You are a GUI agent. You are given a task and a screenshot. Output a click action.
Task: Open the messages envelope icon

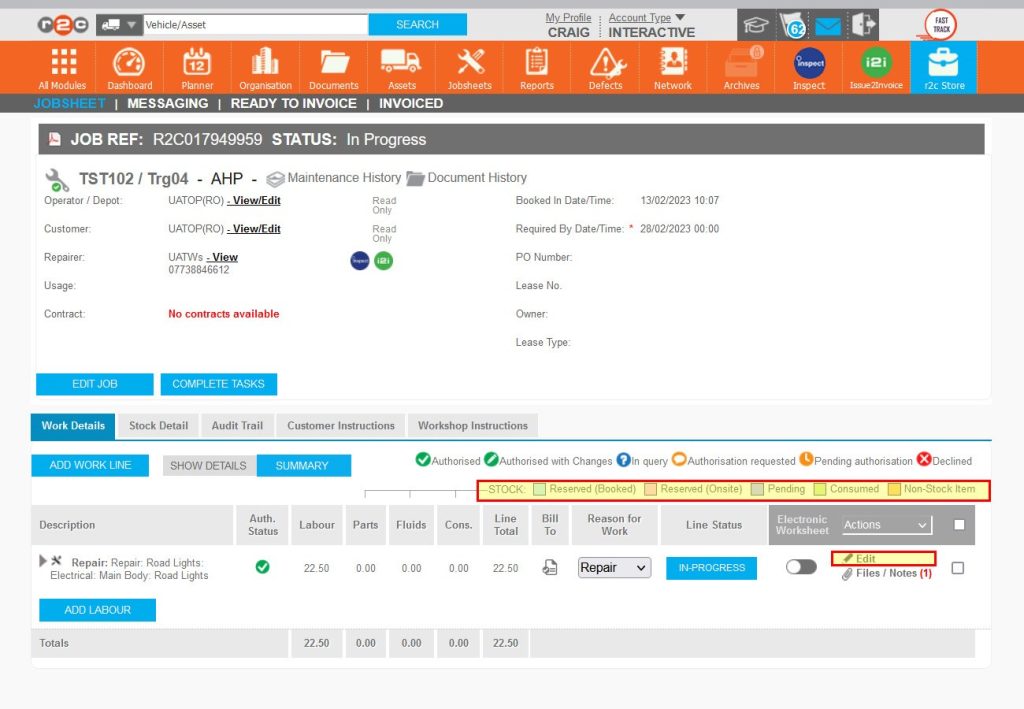point(827,26)
